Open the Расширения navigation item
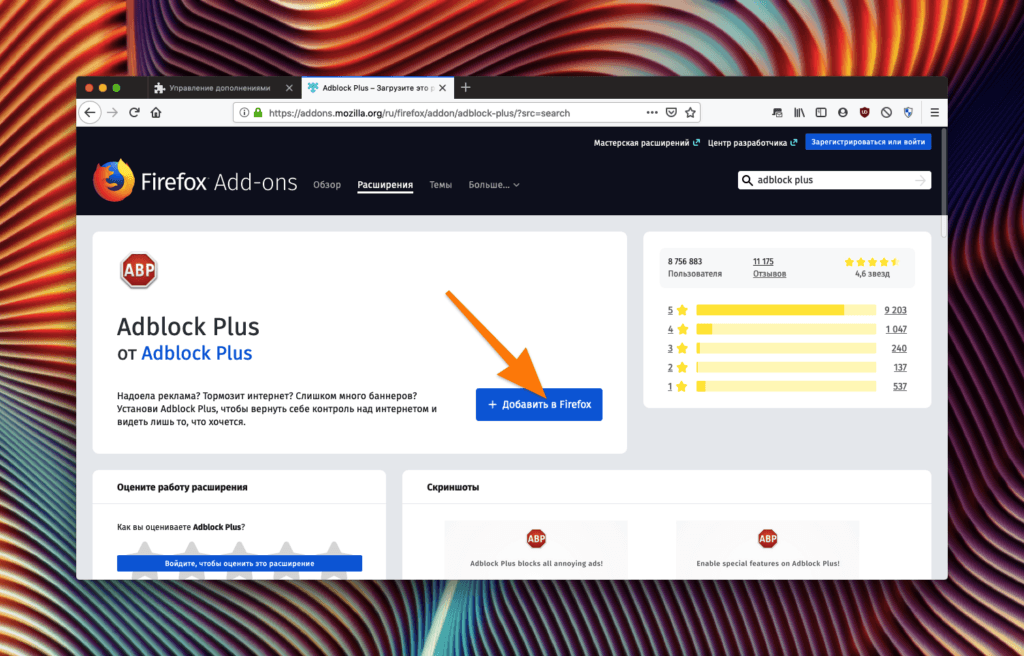1024x656 pixels. [x=385, y=185]
